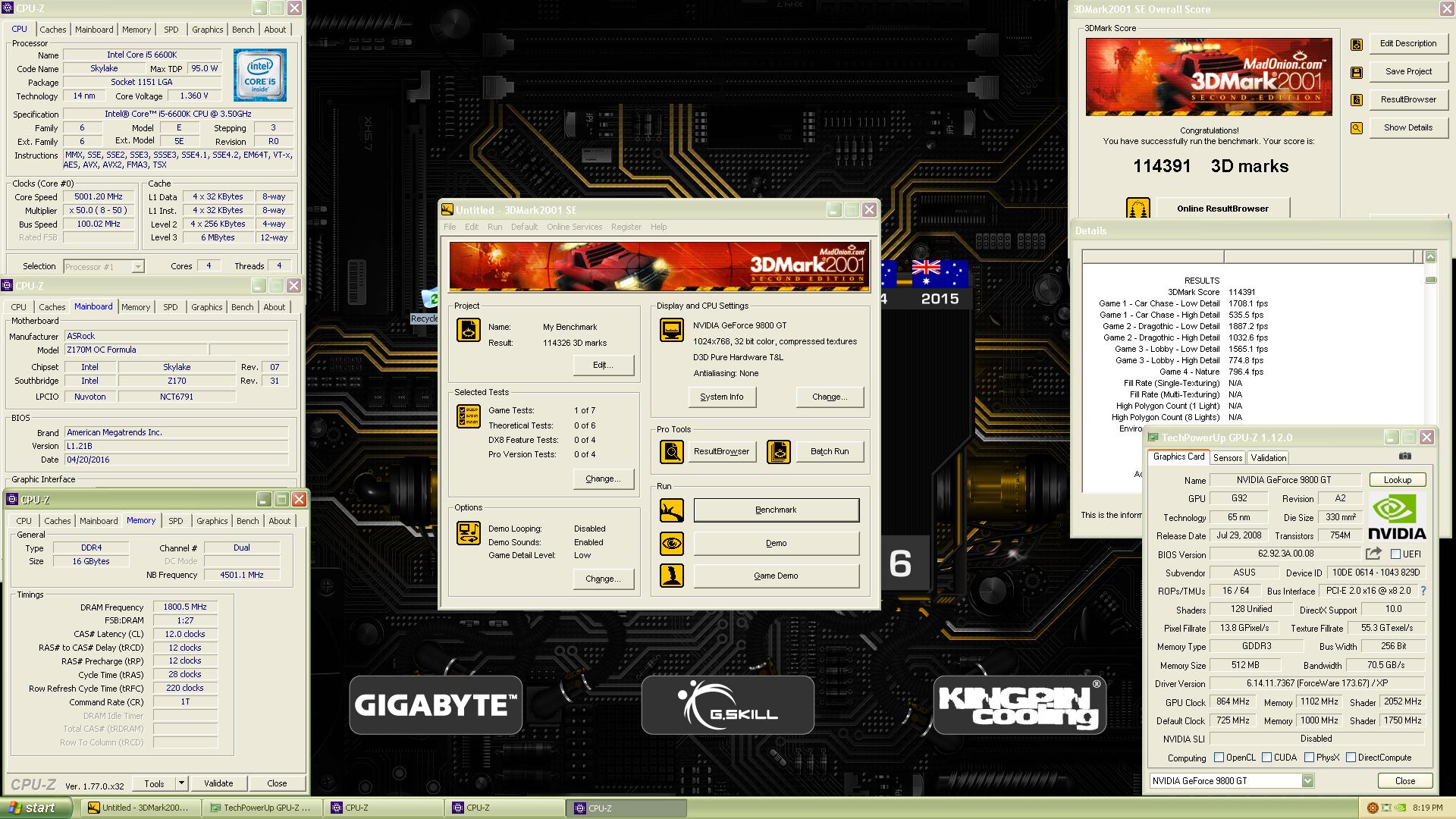Click the magnifier icon beside Show Details

(1357, 128)
